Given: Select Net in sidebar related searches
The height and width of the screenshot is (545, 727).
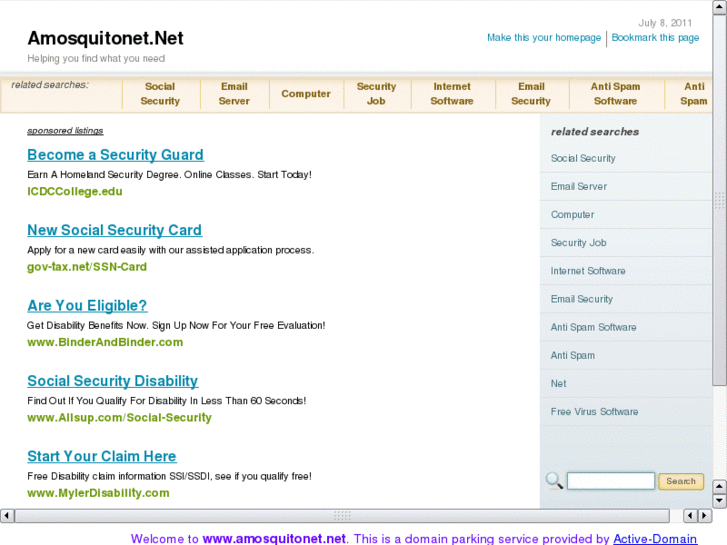Looking at the screenshot, I should click(x=558, y=384).
